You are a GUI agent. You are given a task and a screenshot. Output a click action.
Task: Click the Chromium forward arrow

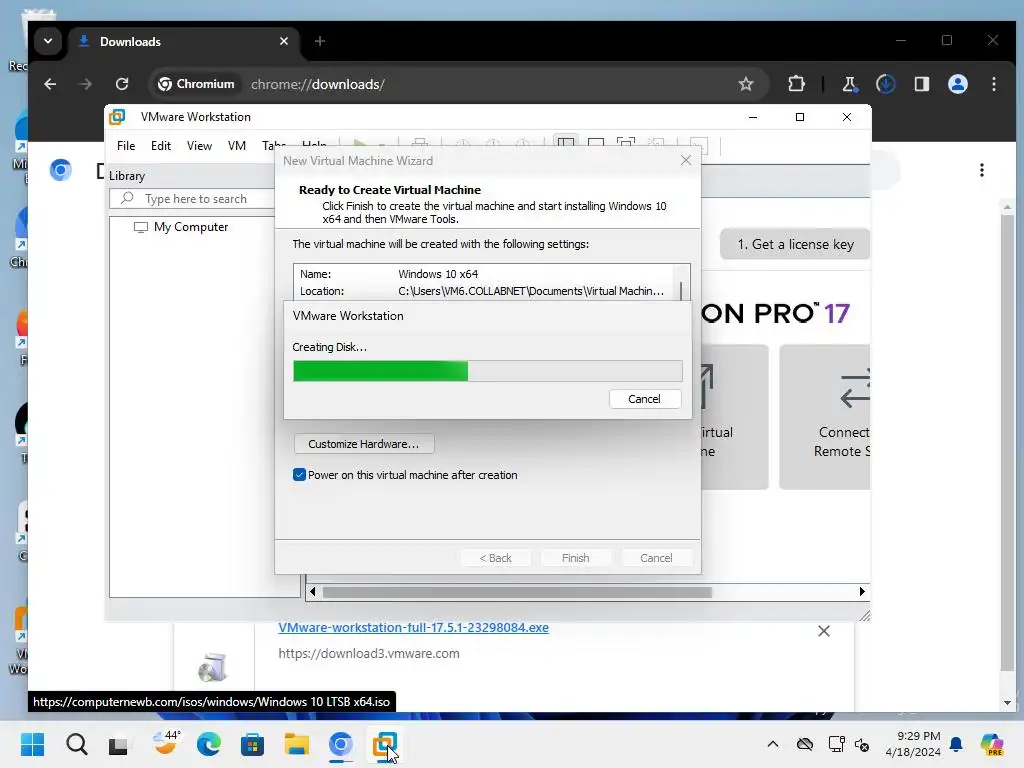click(x=86, y=84)
